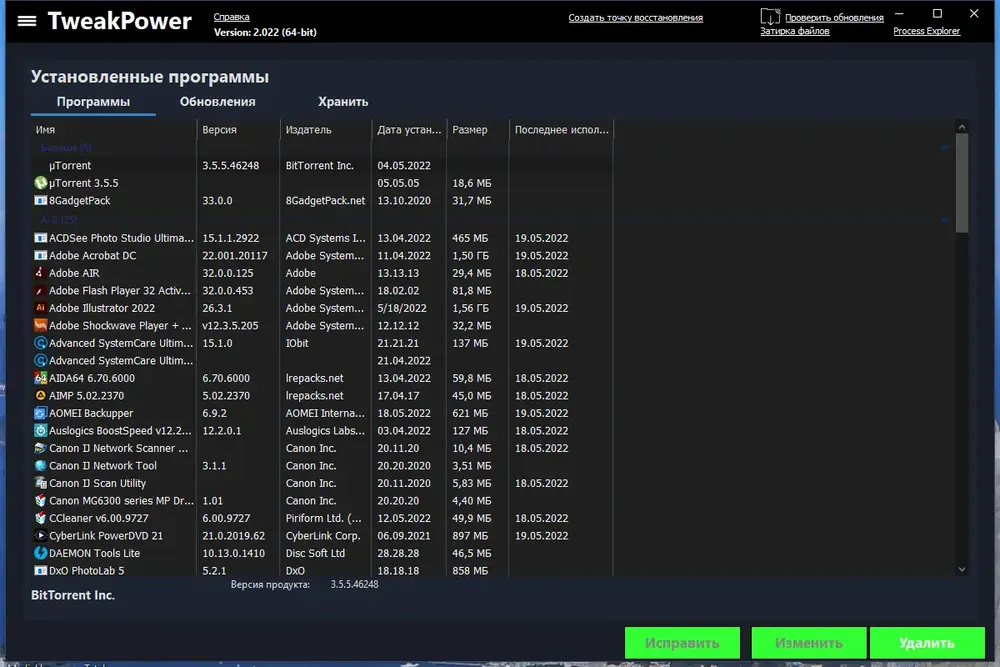Sort by the Издатель column header

tap(325, 129)
